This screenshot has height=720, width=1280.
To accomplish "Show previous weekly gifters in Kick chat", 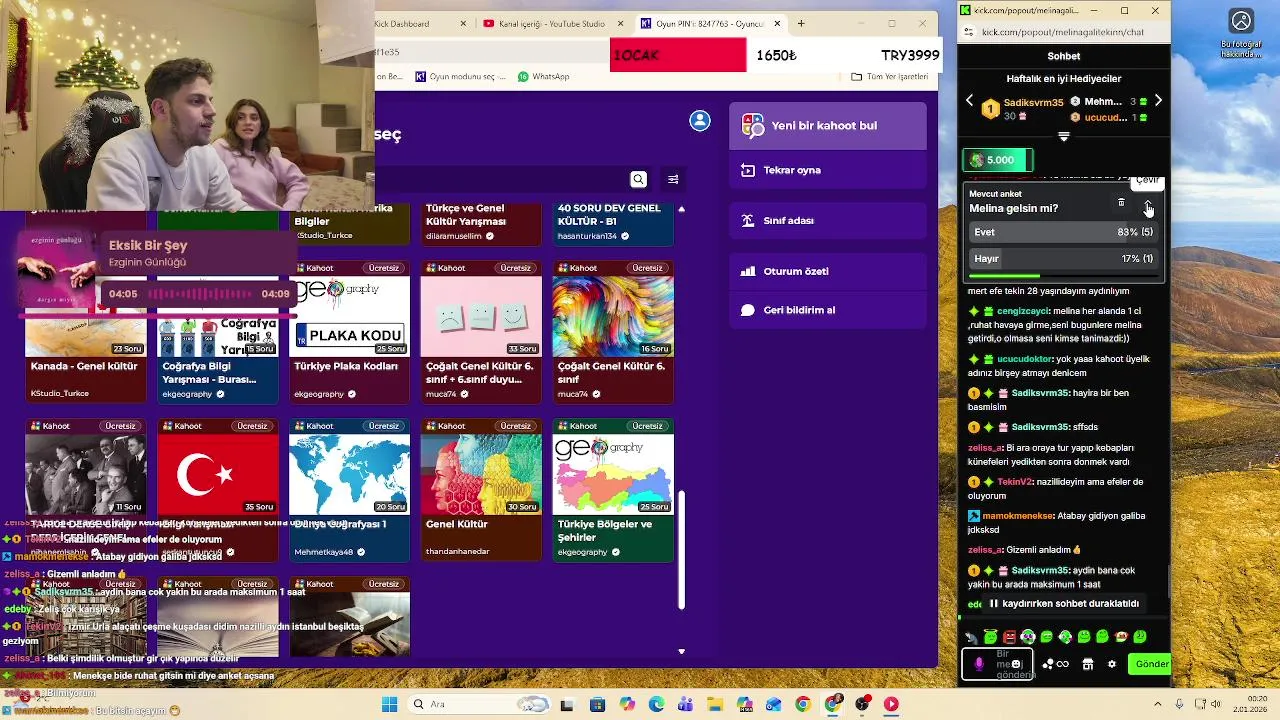I will tap(969, 101).
